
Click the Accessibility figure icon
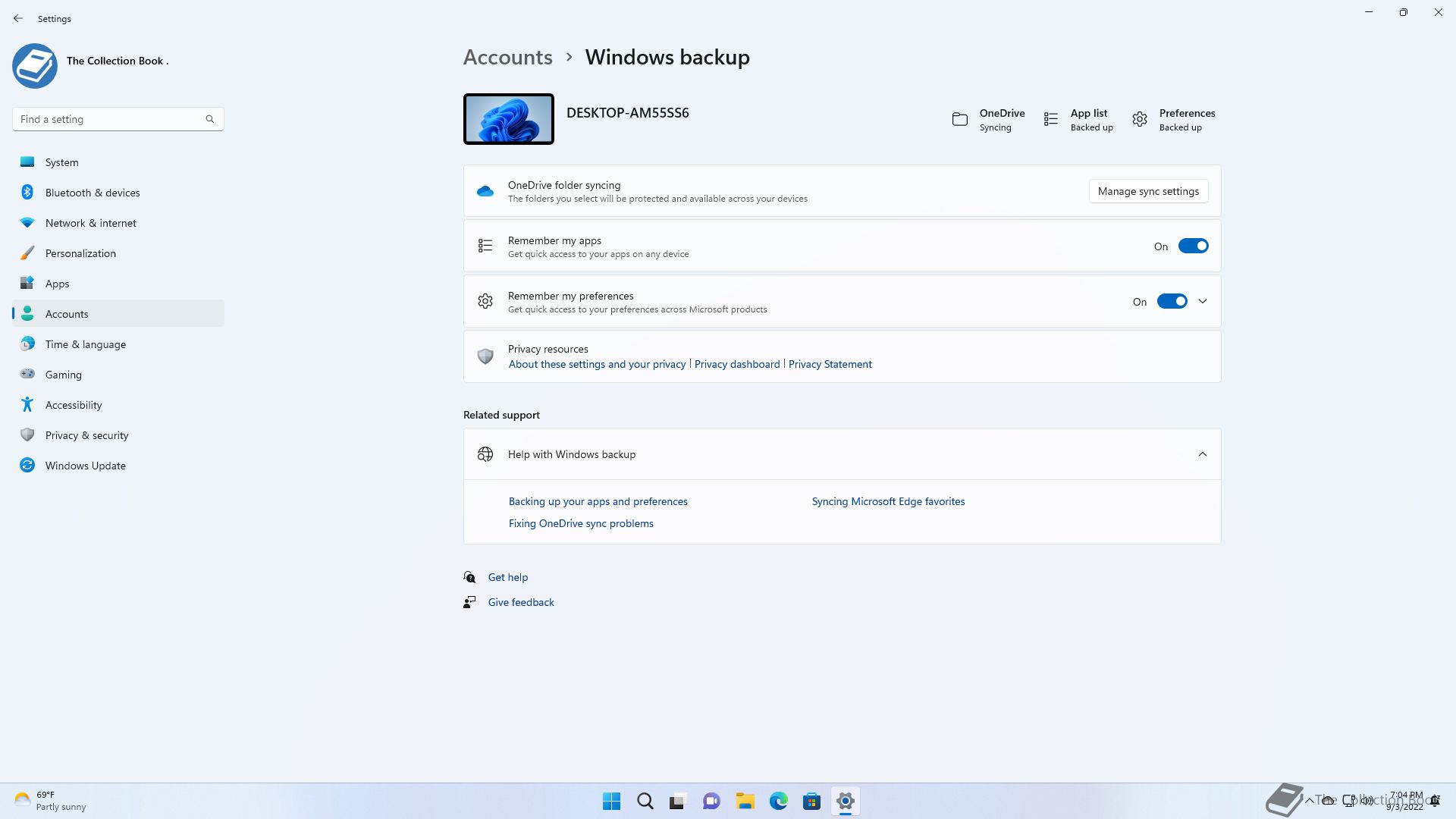[x=27, y=404]
